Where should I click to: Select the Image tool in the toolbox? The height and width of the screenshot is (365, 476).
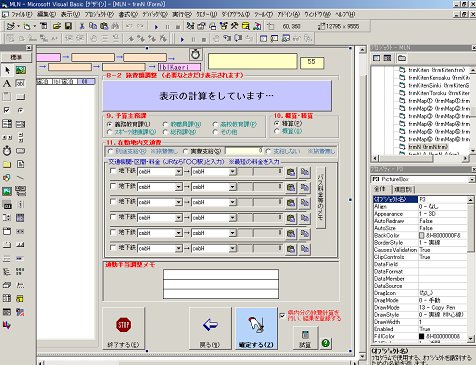point(7,191)
